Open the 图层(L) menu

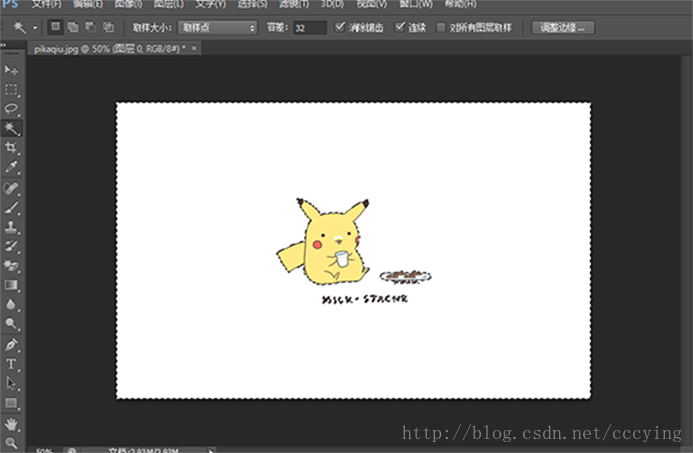click(x=168, y=4)
